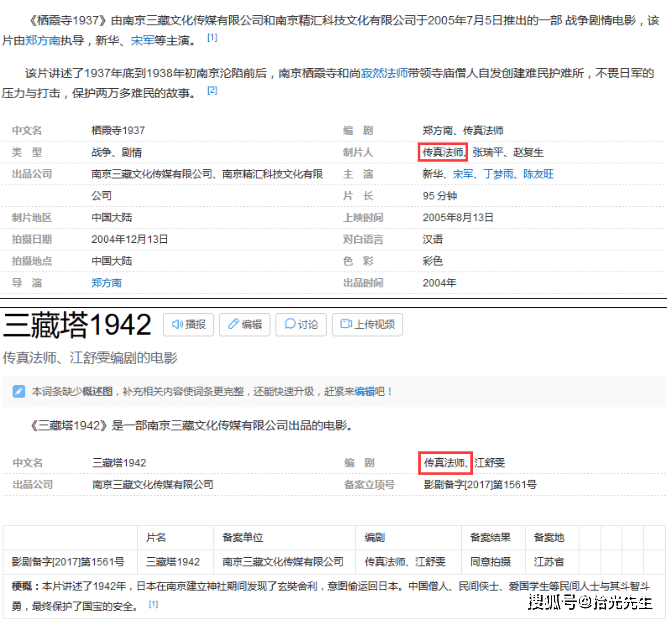
Task: Open the 宋军 link in the 主演 row
Action: coord(463,174)
